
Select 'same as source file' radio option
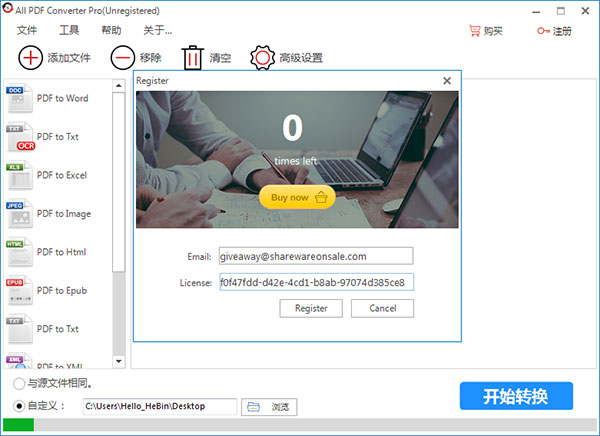pyautogui.click(x=19, y=384)
